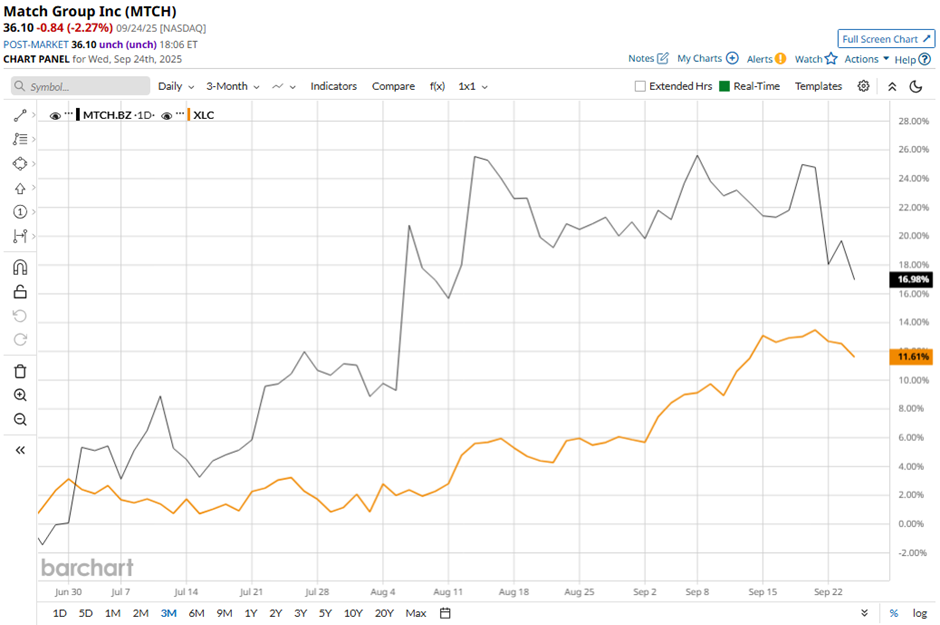Pick the numbered circle annotation tool
This screenshot has height=625, width=940.
[x=20, y=212]
